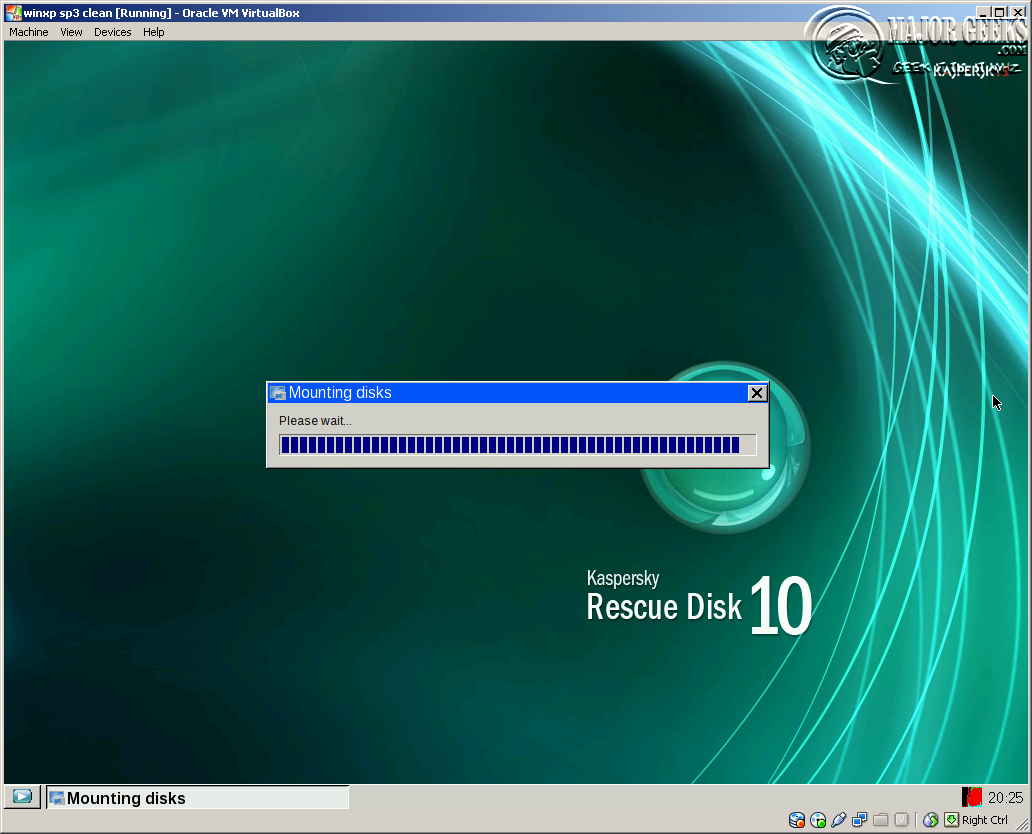Open the shared folders status icon
Viewport: 1032px width, 834px height.
click(882, 820)
